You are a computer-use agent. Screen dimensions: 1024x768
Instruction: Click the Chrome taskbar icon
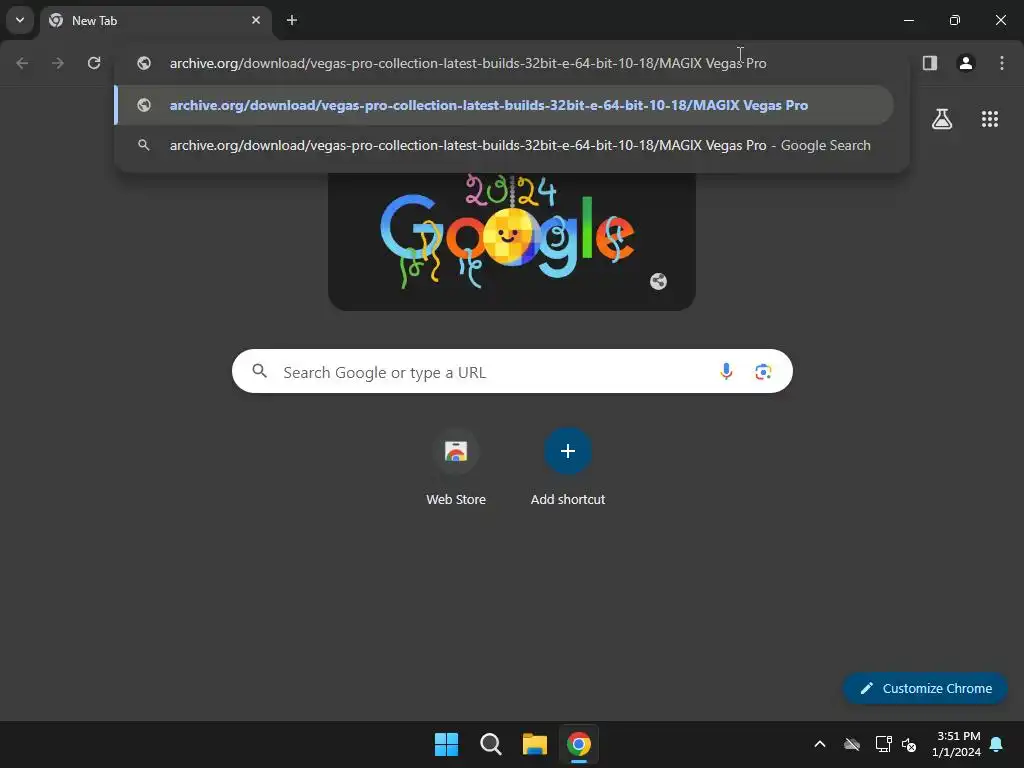[x=579, y=744]
